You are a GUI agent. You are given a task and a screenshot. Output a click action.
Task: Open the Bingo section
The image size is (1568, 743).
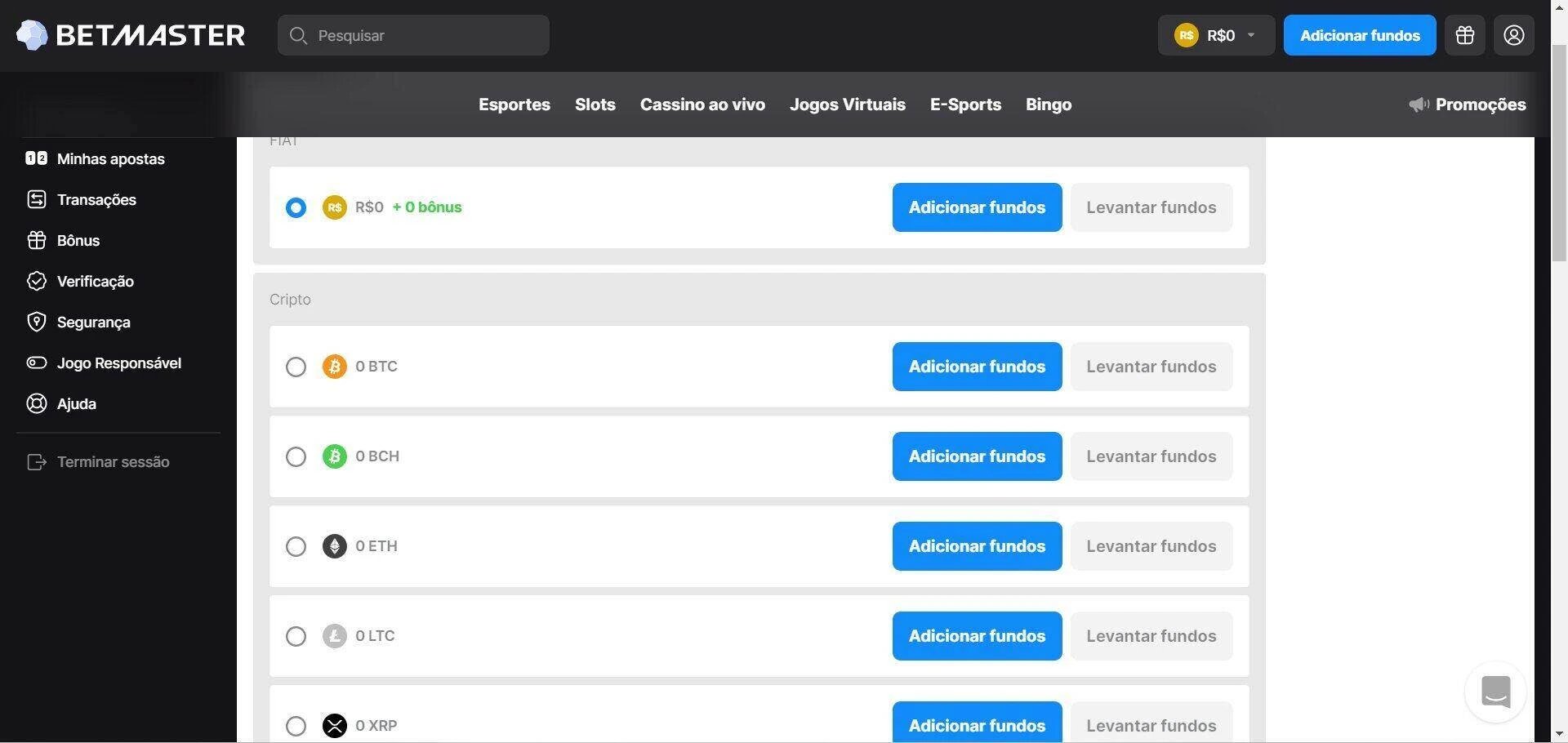click(x=1049, y=105)
